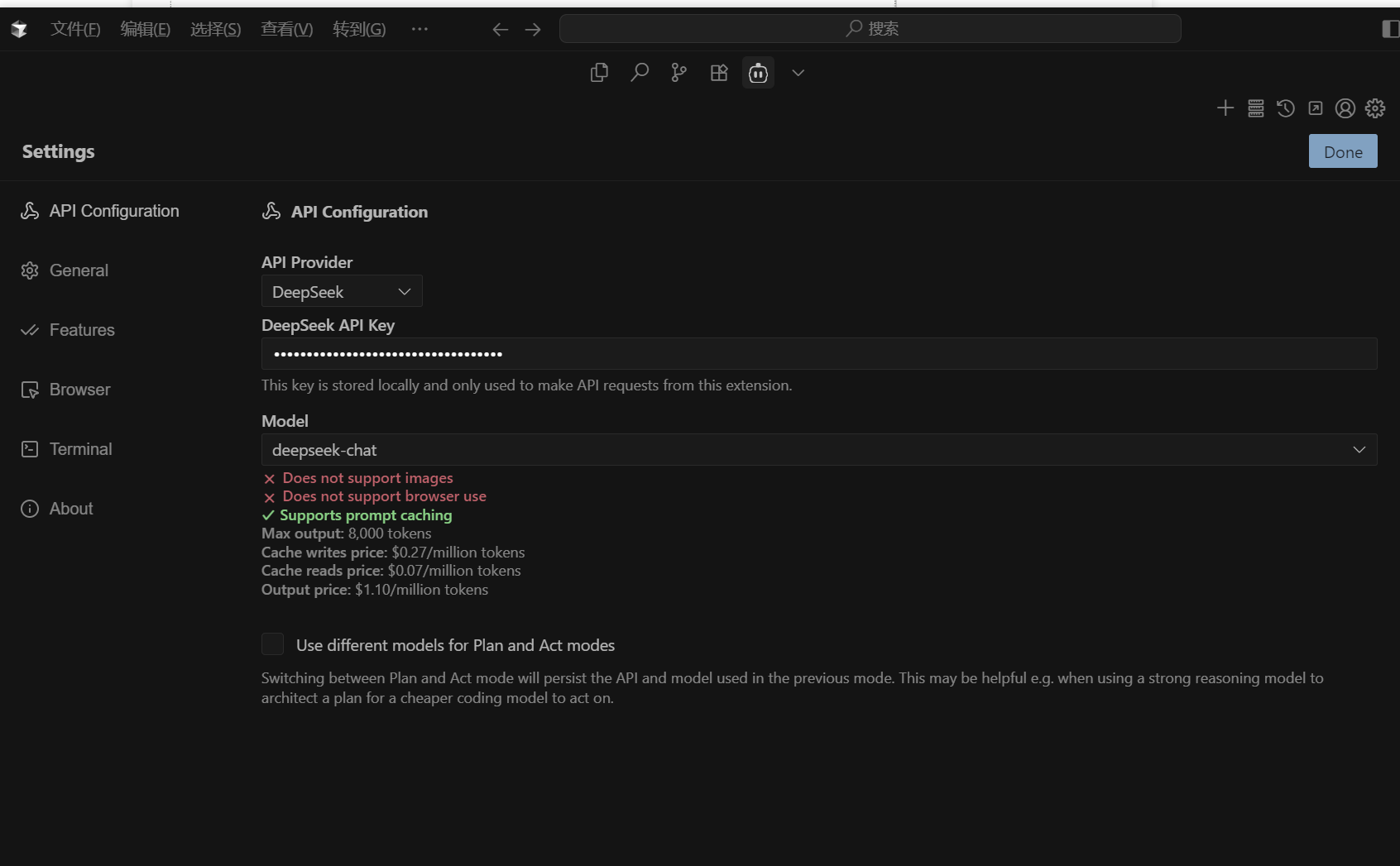The image size is (1400, 866).
Task: Click the Done button
Action: (x=1343, y=151)
